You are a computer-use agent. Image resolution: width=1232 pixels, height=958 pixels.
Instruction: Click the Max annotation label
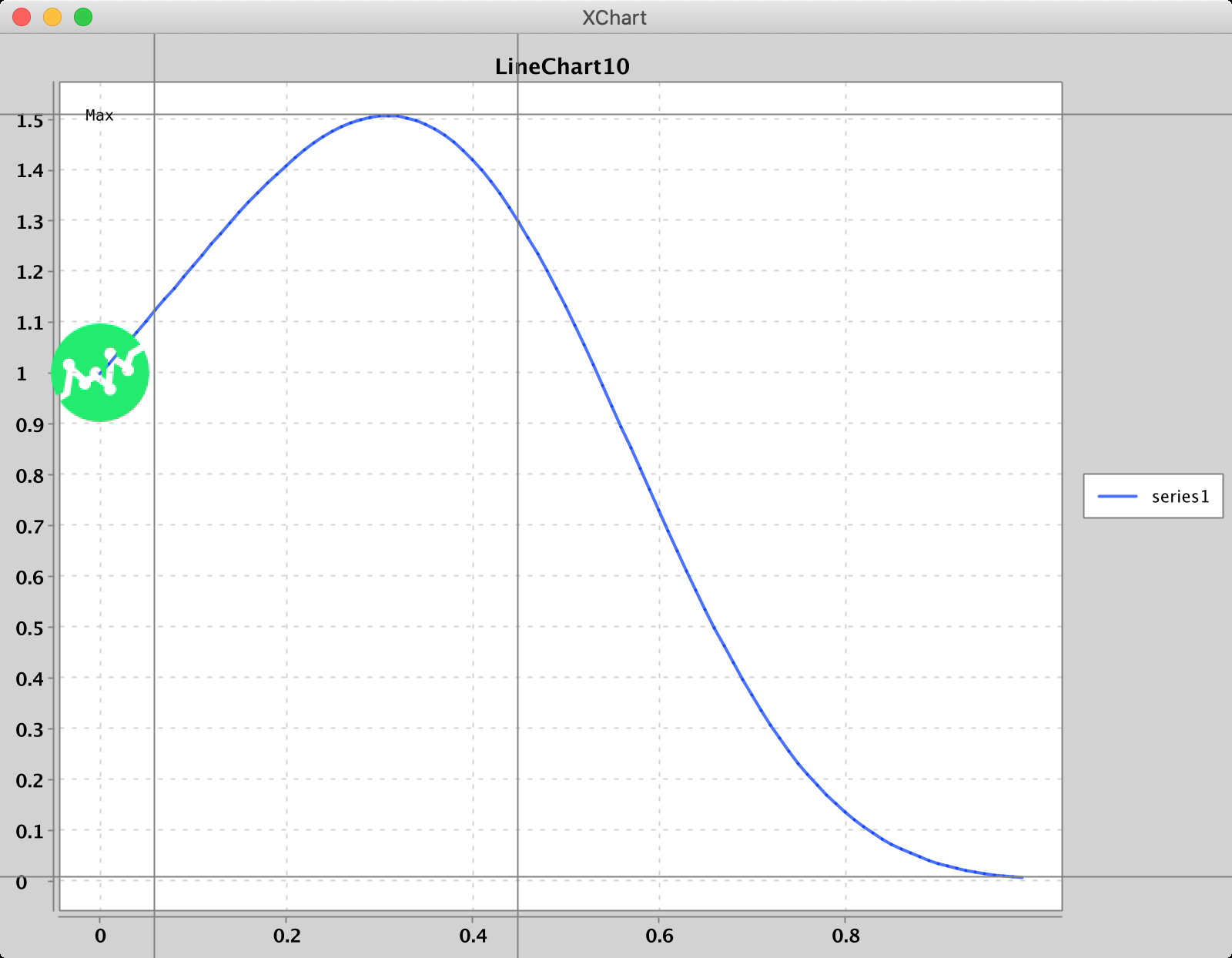click(99, 116)
